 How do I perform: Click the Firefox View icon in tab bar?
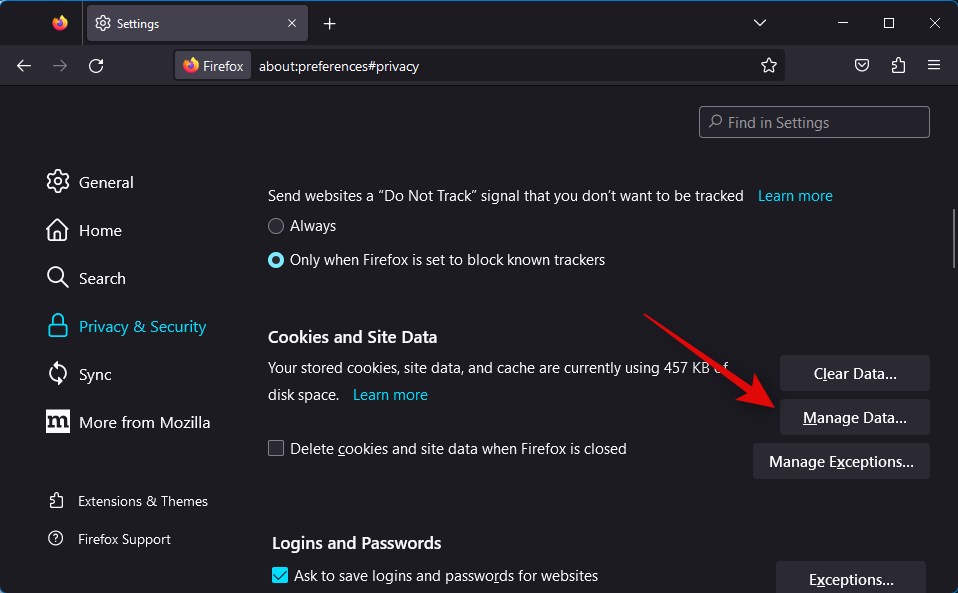pyautogui.click(x=60, y=23)
